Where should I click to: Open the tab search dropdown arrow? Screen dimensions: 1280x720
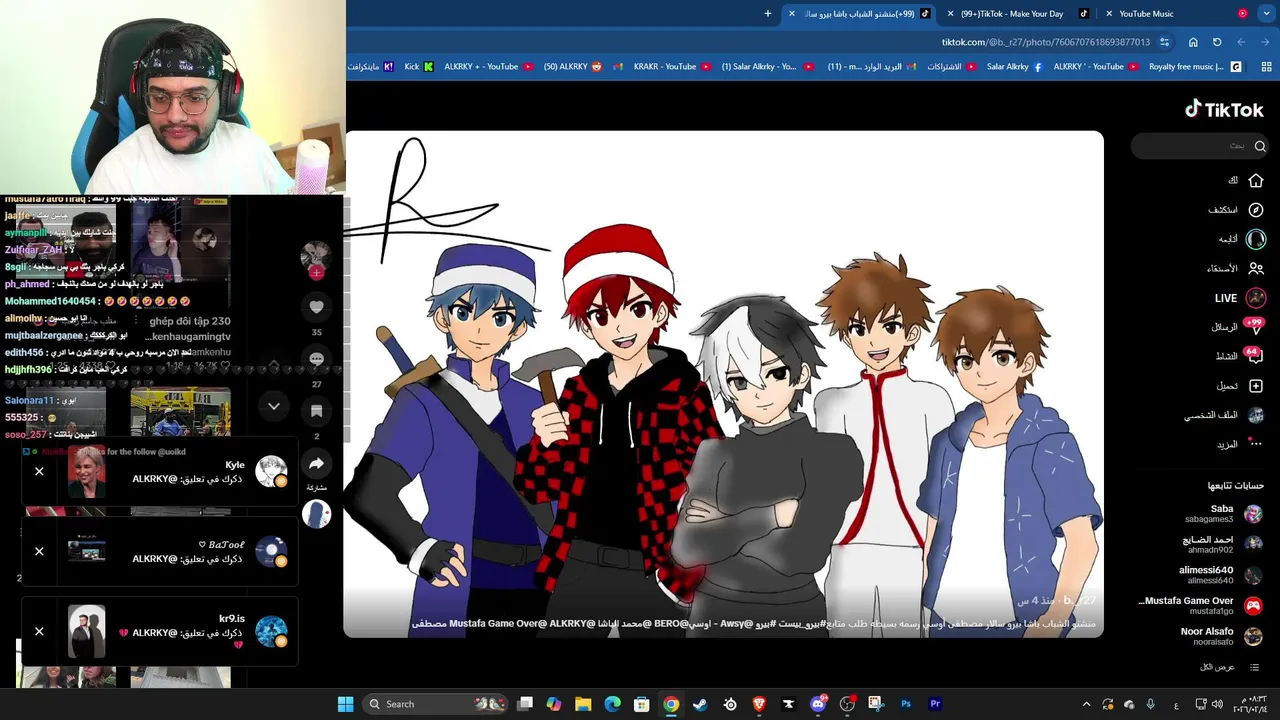(1266, 14)
